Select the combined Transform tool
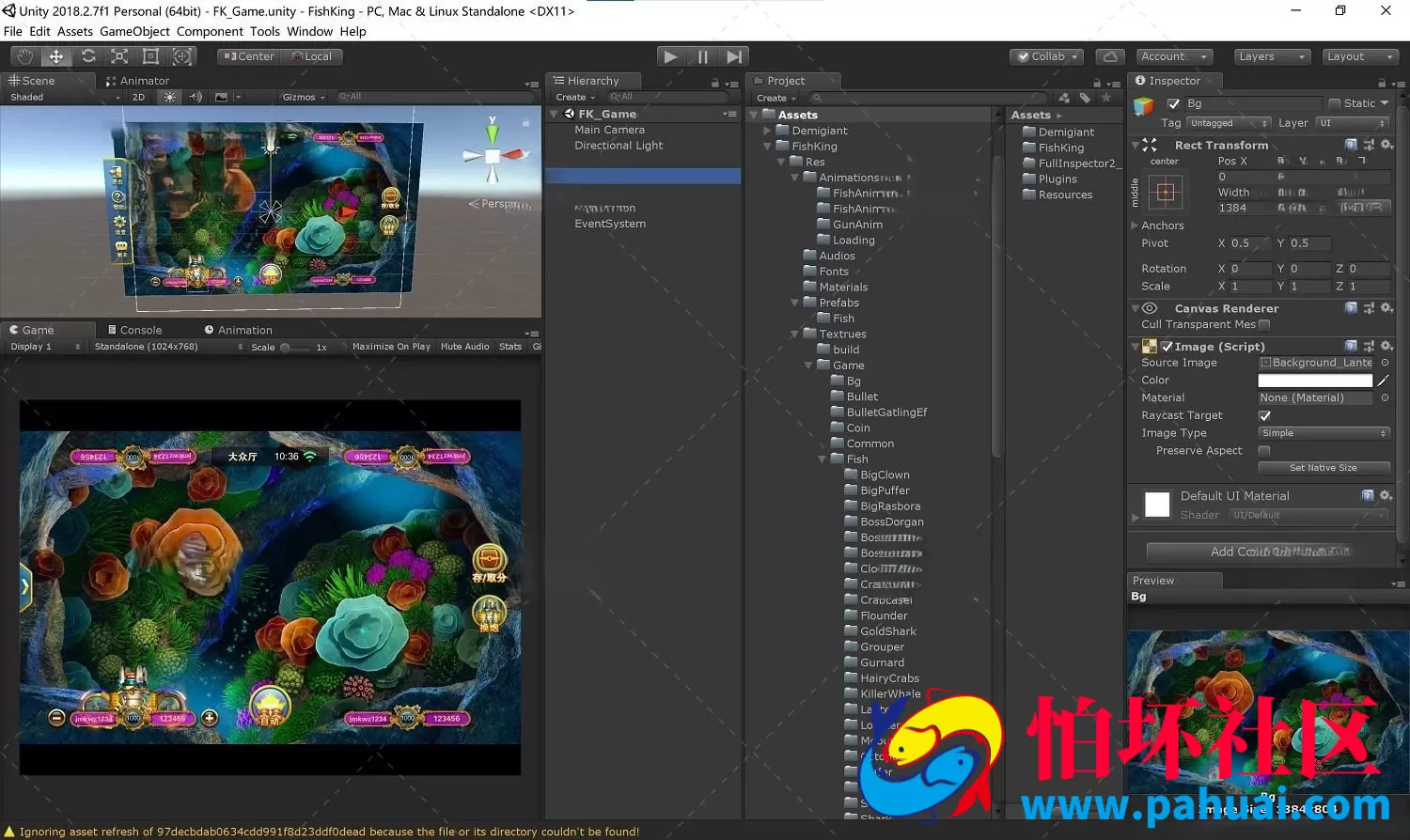 pos(182,56)
